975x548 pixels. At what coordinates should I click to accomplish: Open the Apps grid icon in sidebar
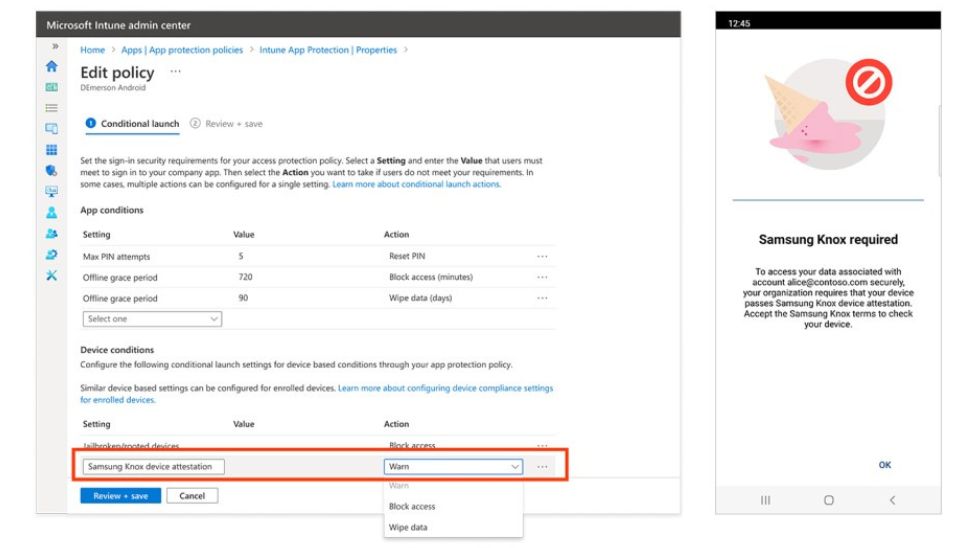click(x=52, y=149)
